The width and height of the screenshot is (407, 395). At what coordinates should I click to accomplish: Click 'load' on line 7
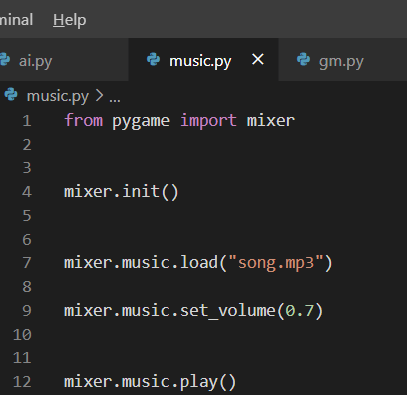[x=199, y=262]
